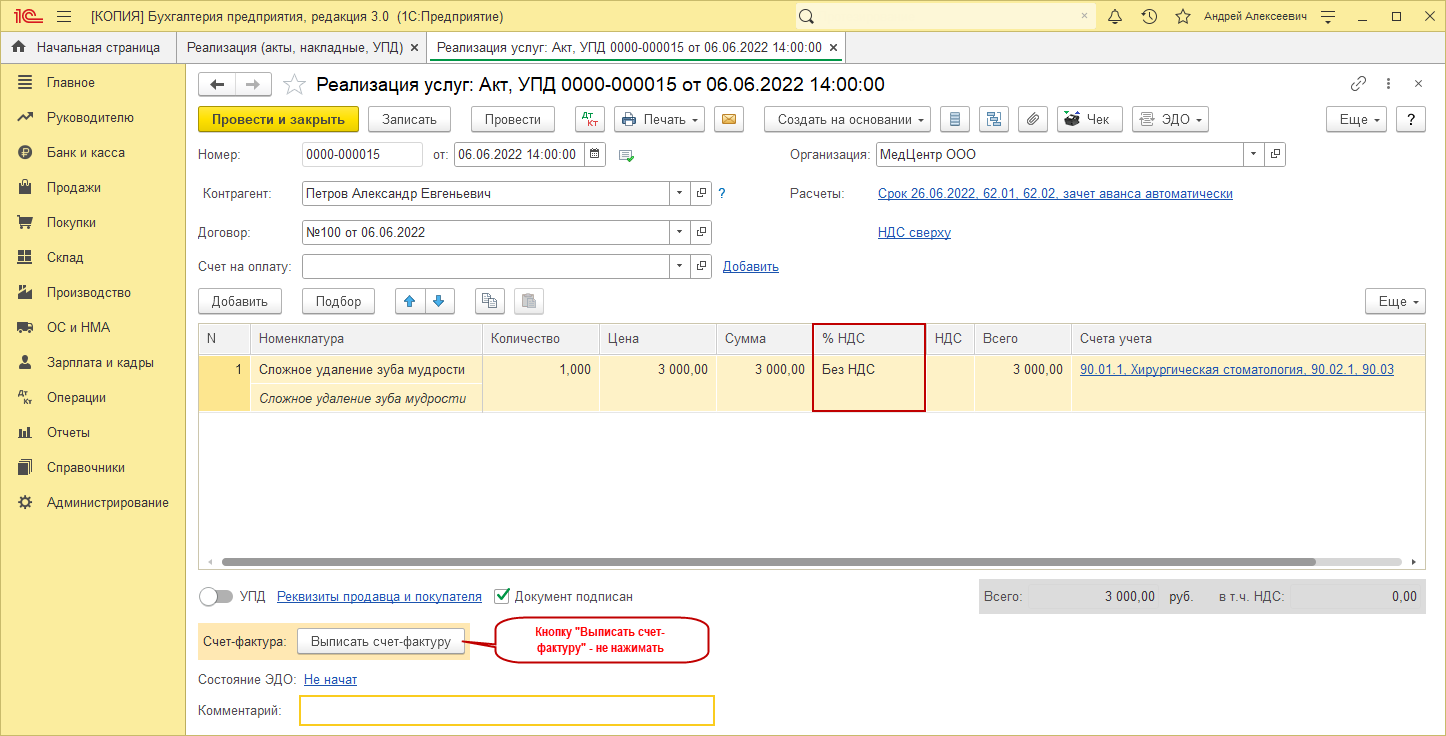Open the favorites star in the title bar
The width and height of the screenshot is (1446, 736).
pos(1183,17)
